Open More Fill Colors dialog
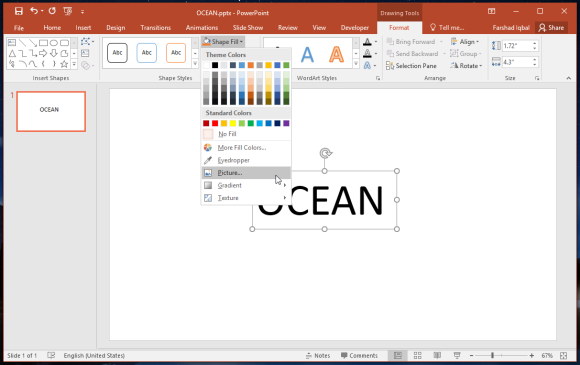 coord(246,148)
